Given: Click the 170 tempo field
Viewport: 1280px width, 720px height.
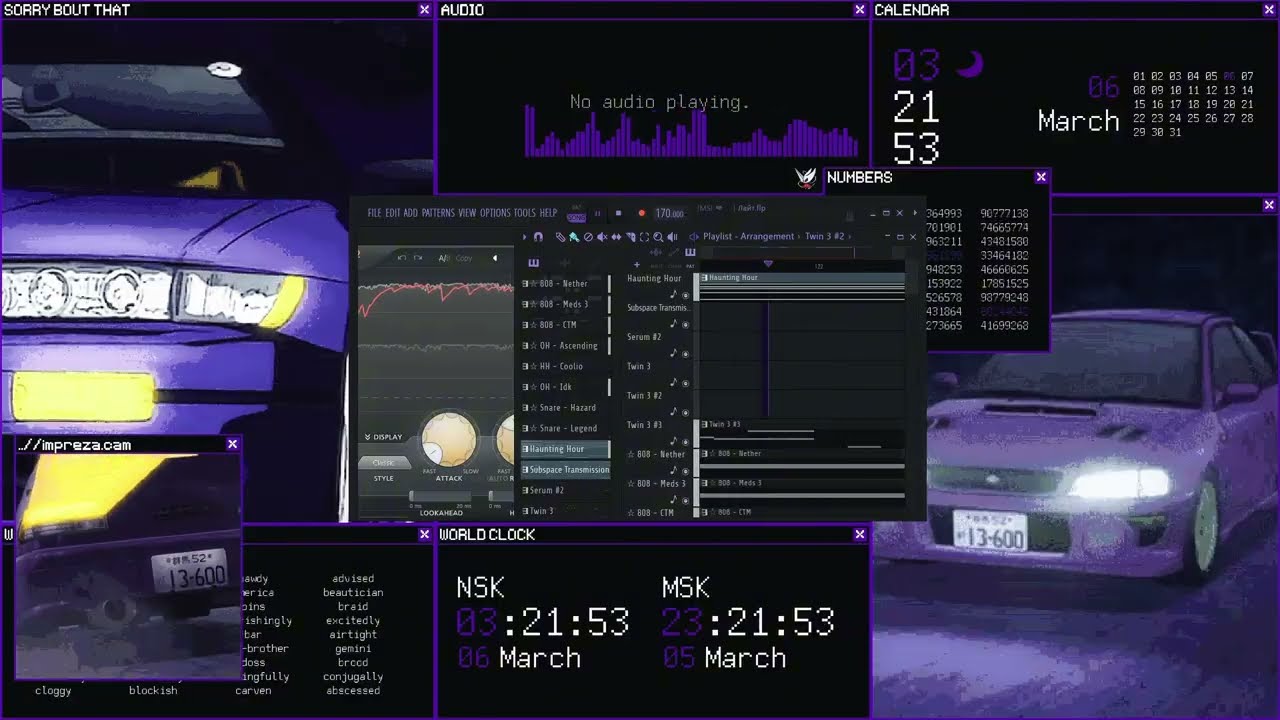Looking at the screenshot, I should tap(669, 213).
